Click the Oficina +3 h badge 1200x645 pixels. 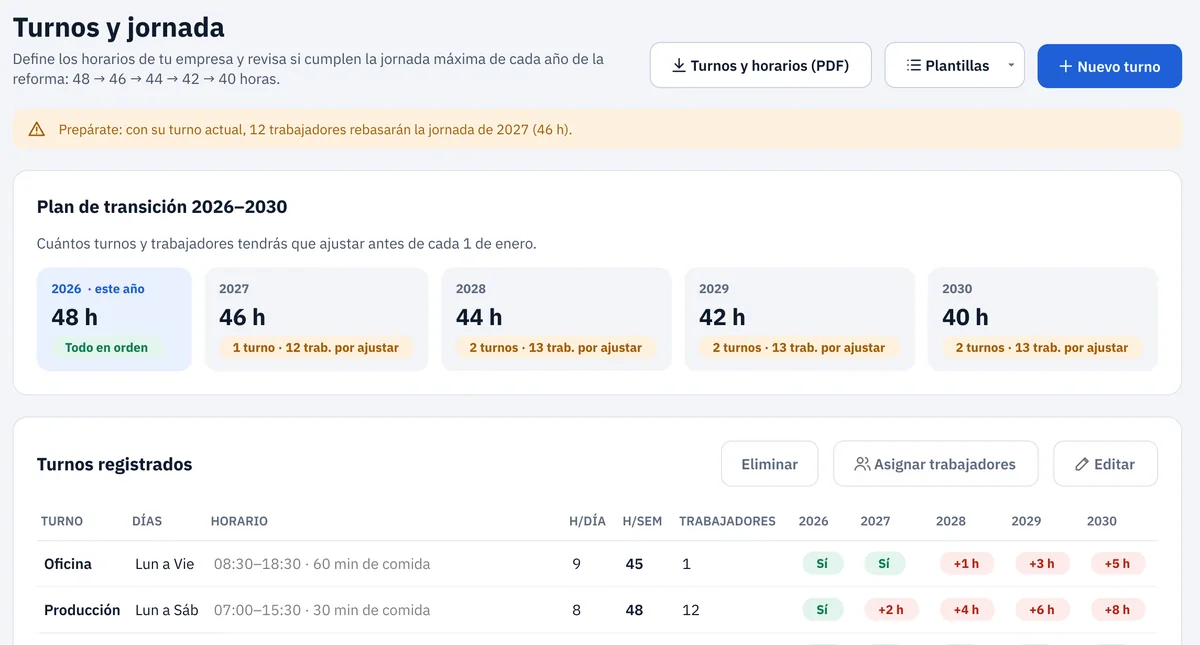pyautogui.click(x=1042, y=564)
